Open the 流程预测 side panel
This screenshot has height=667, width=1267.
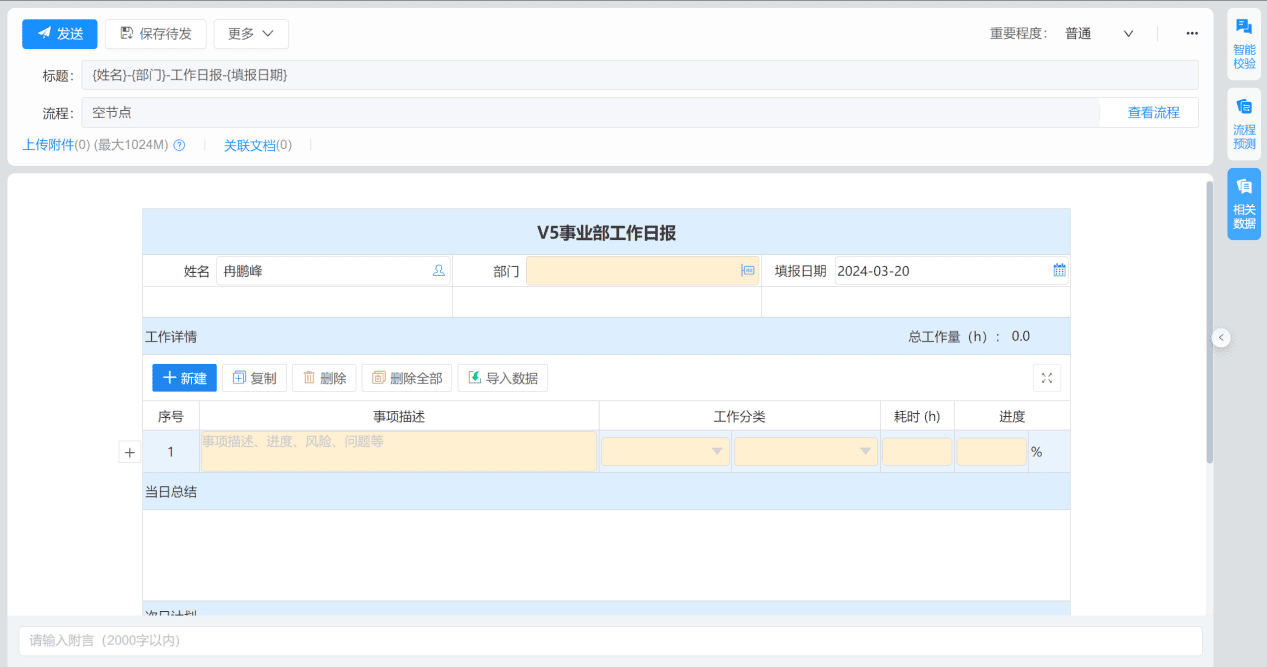(x=1244, y=125)
